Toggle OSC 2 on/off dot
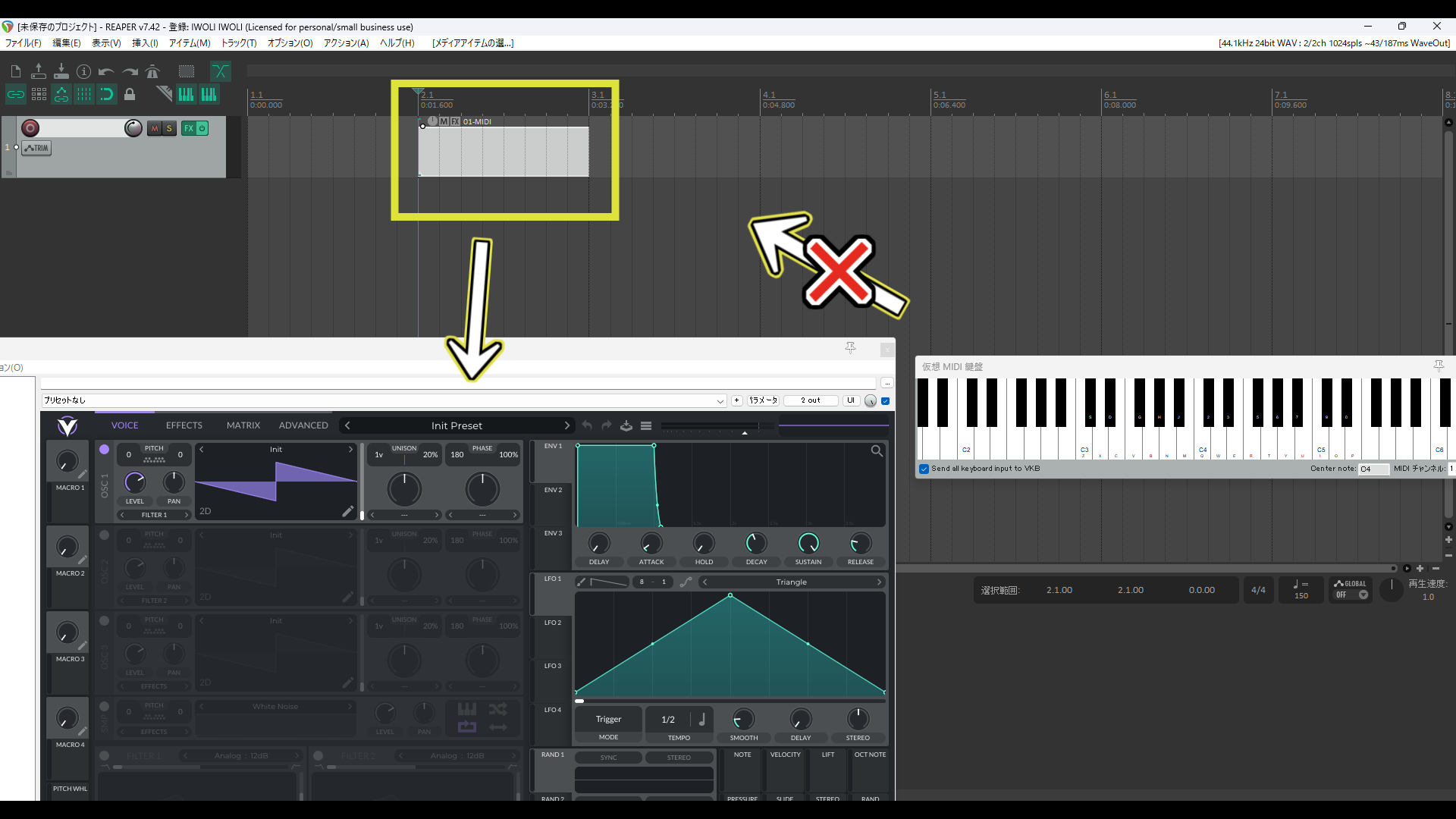1456x819 pixels. 105,535
